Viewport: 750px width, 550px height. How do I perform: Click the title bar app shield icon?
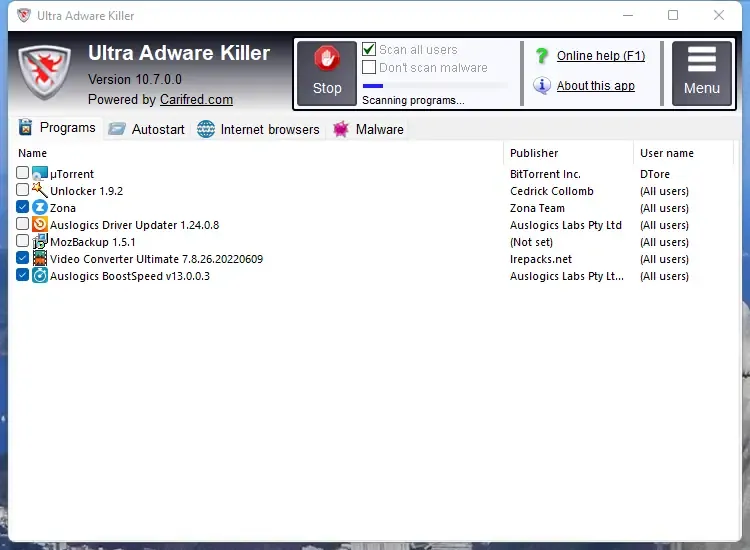pos(23,15)
